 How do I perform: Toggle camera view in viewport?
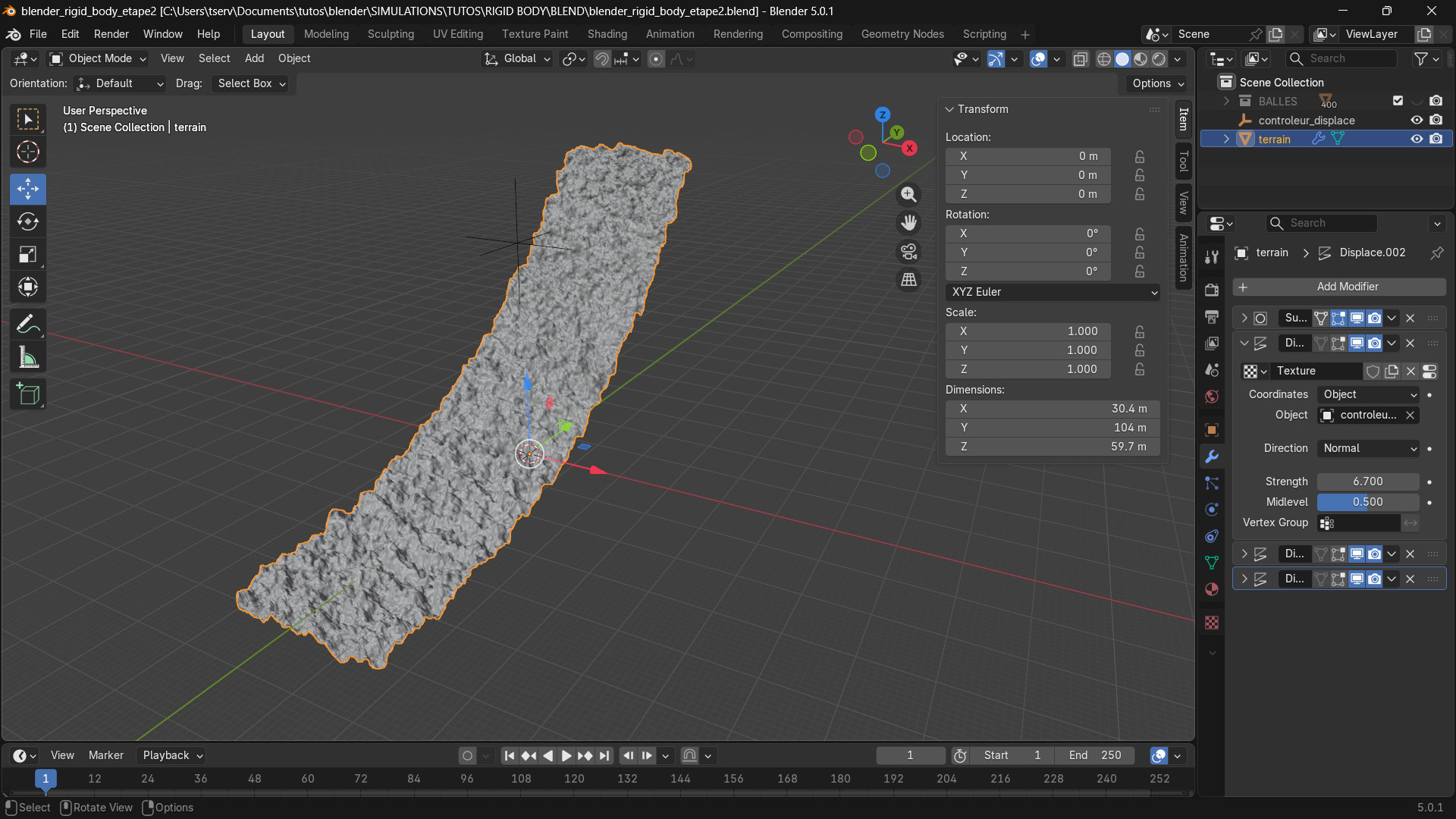[908, 251]
